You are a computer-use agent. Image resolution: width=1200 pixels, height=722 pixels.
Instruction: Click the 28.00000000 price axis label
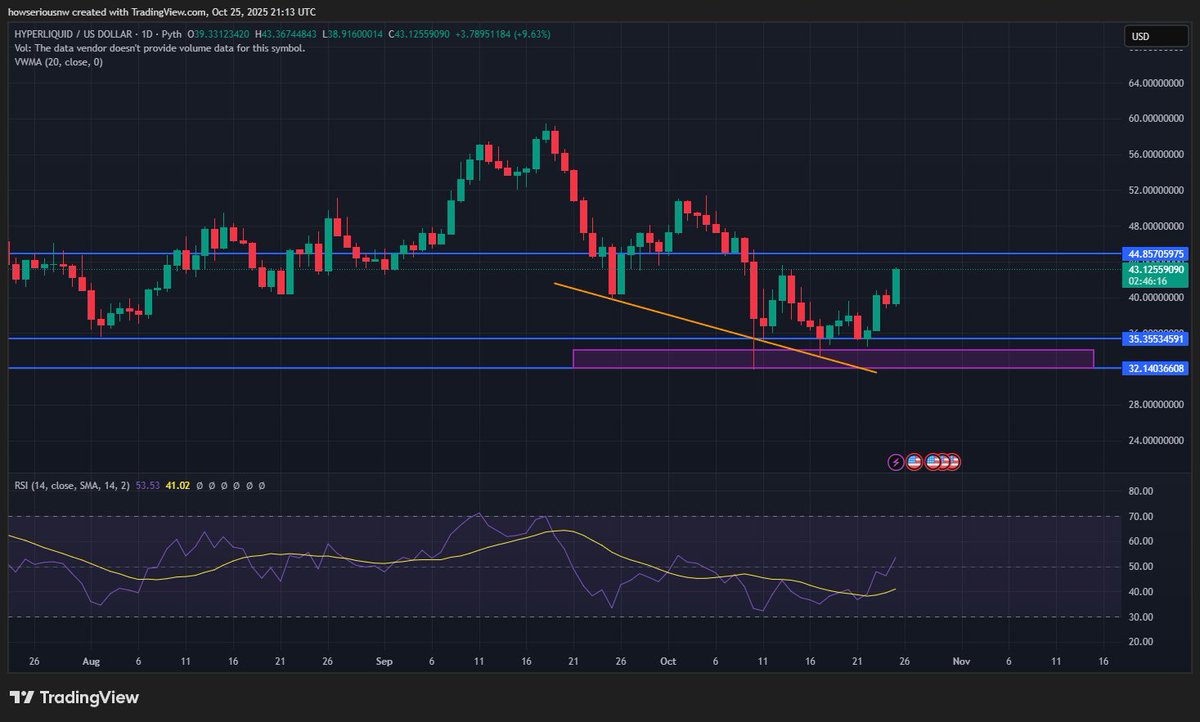[x=1157, y=405]
